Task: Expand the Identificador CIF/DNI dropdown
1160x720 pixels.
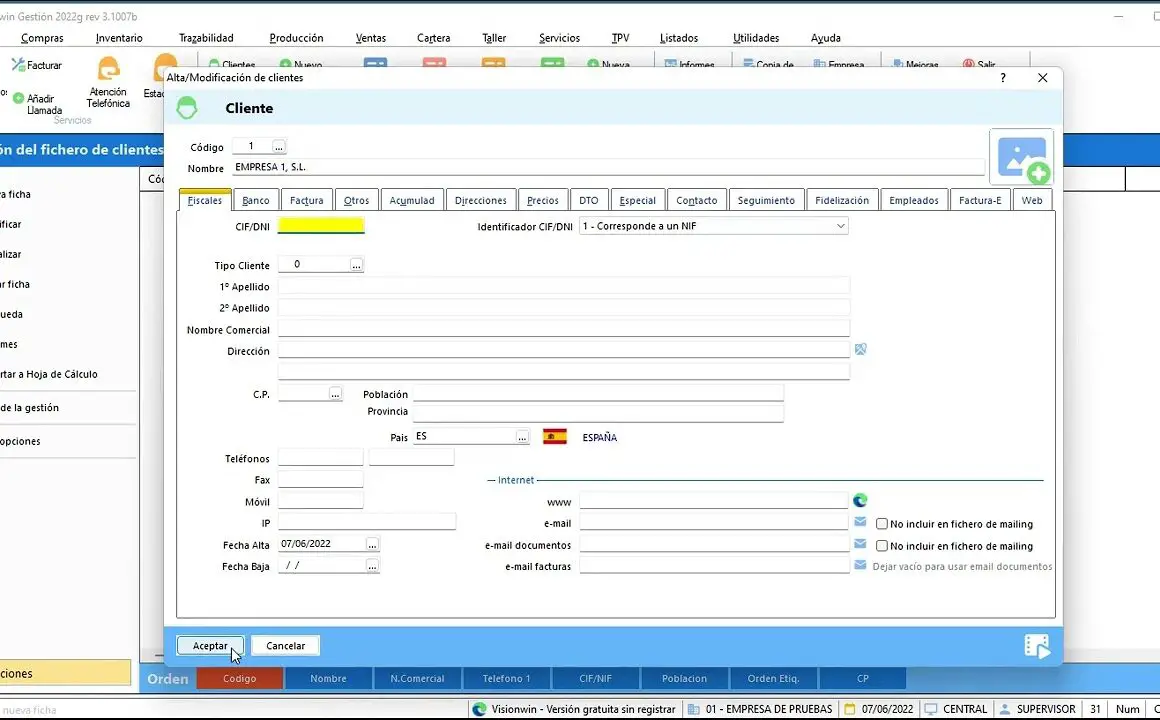Action: click(840, 227)
